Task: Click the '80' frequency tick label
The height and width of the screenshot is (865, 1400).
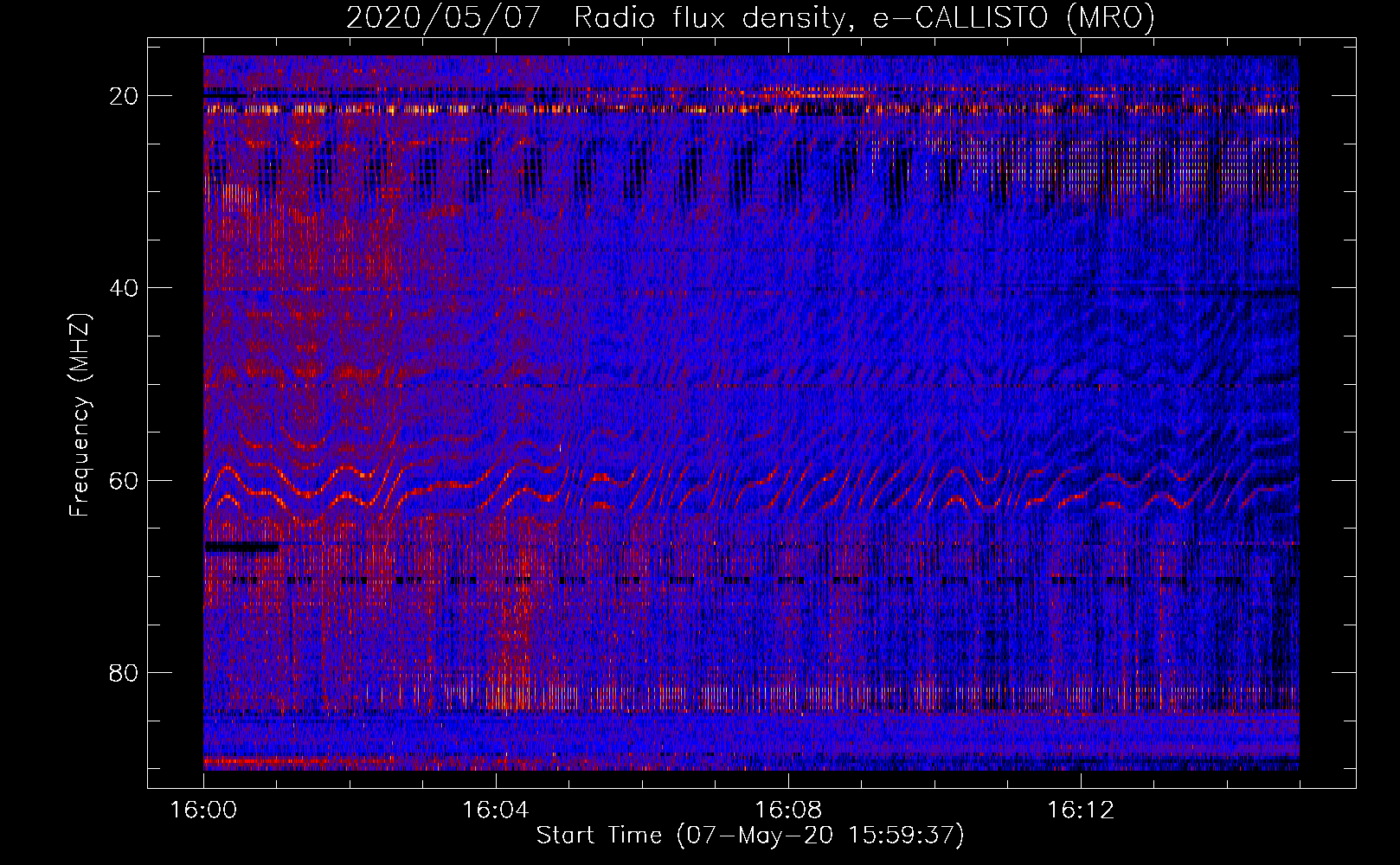Action: tap(124, 672)
